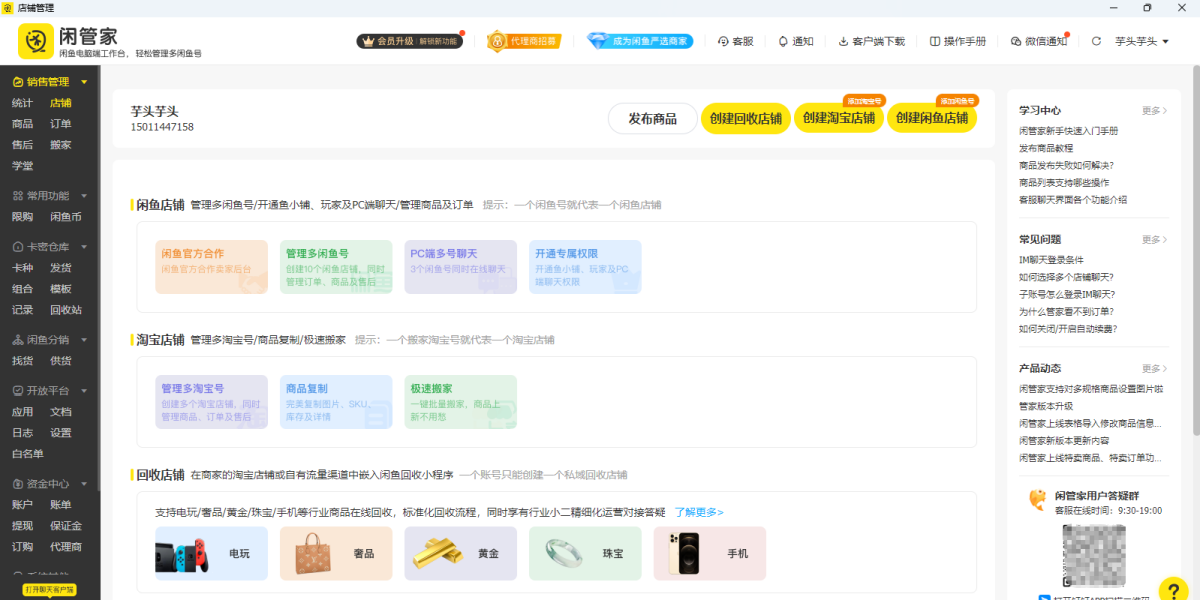Viewport: 1200px width, 600px height.
Task: Select the 珠宝 jade bracelet category
Action: [585, 553]
